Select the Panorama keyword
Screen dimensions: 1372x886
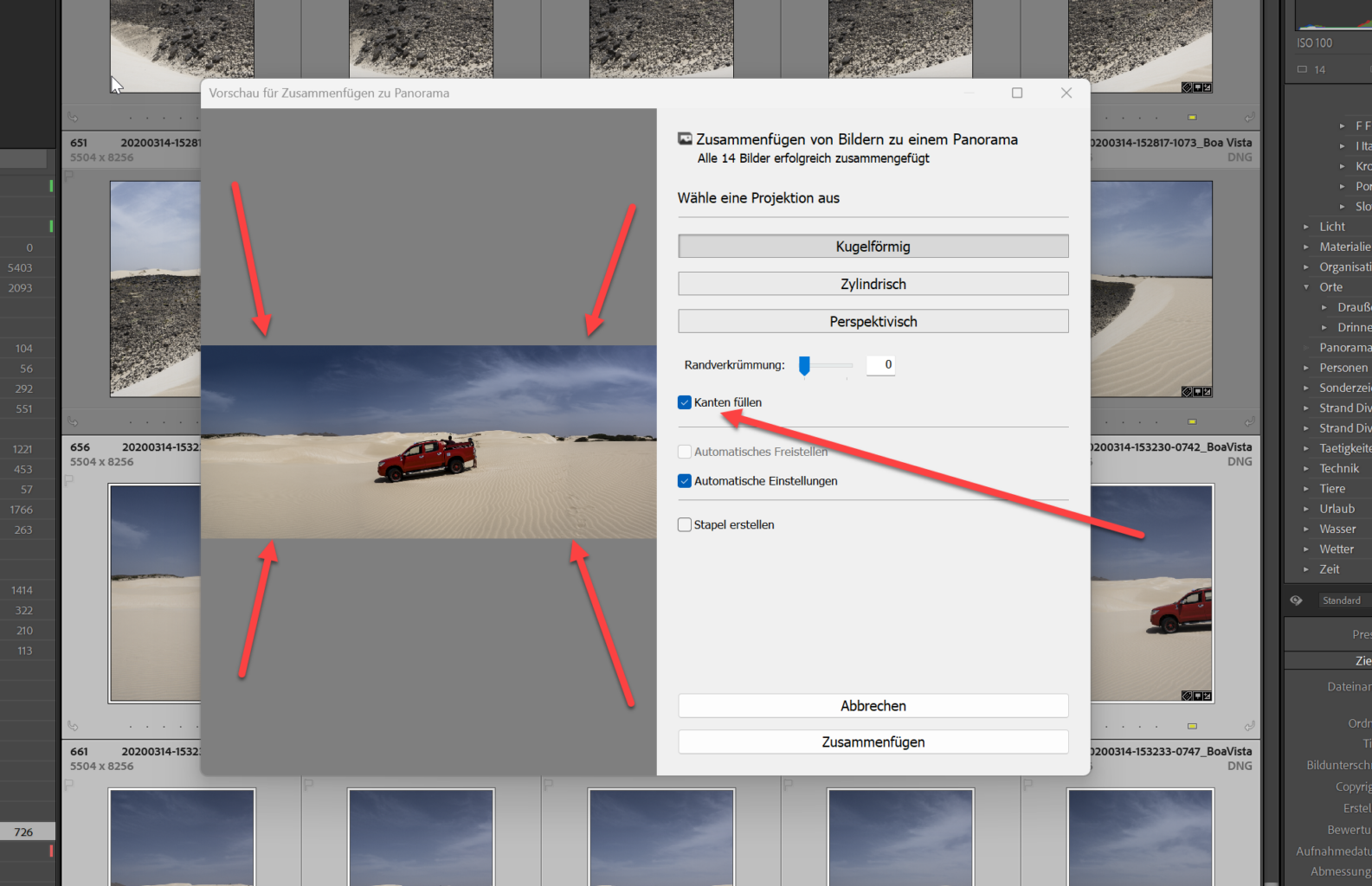1345,348
